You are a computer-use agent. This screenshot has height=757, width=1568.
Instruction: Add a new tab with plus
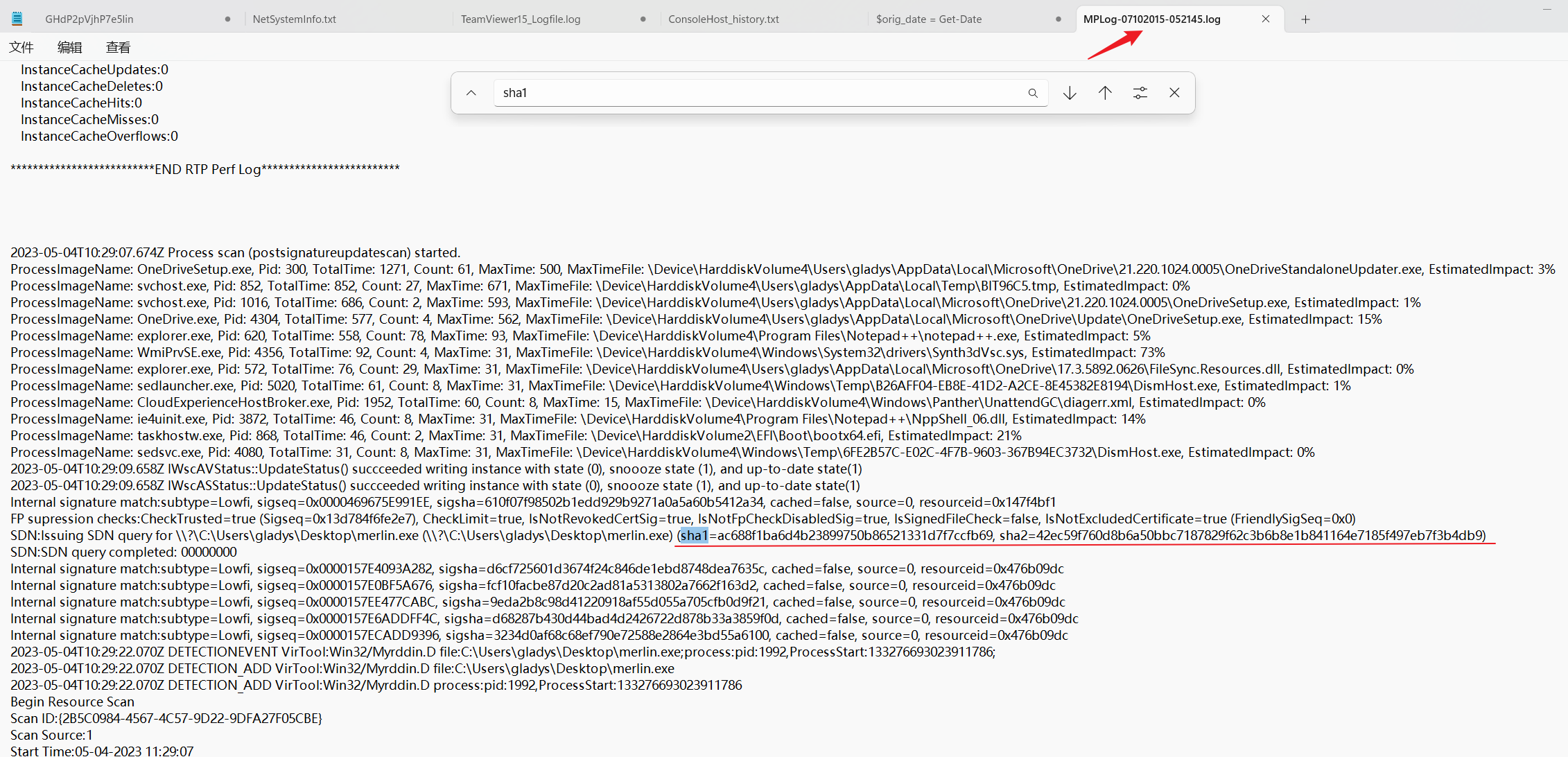1305,19
